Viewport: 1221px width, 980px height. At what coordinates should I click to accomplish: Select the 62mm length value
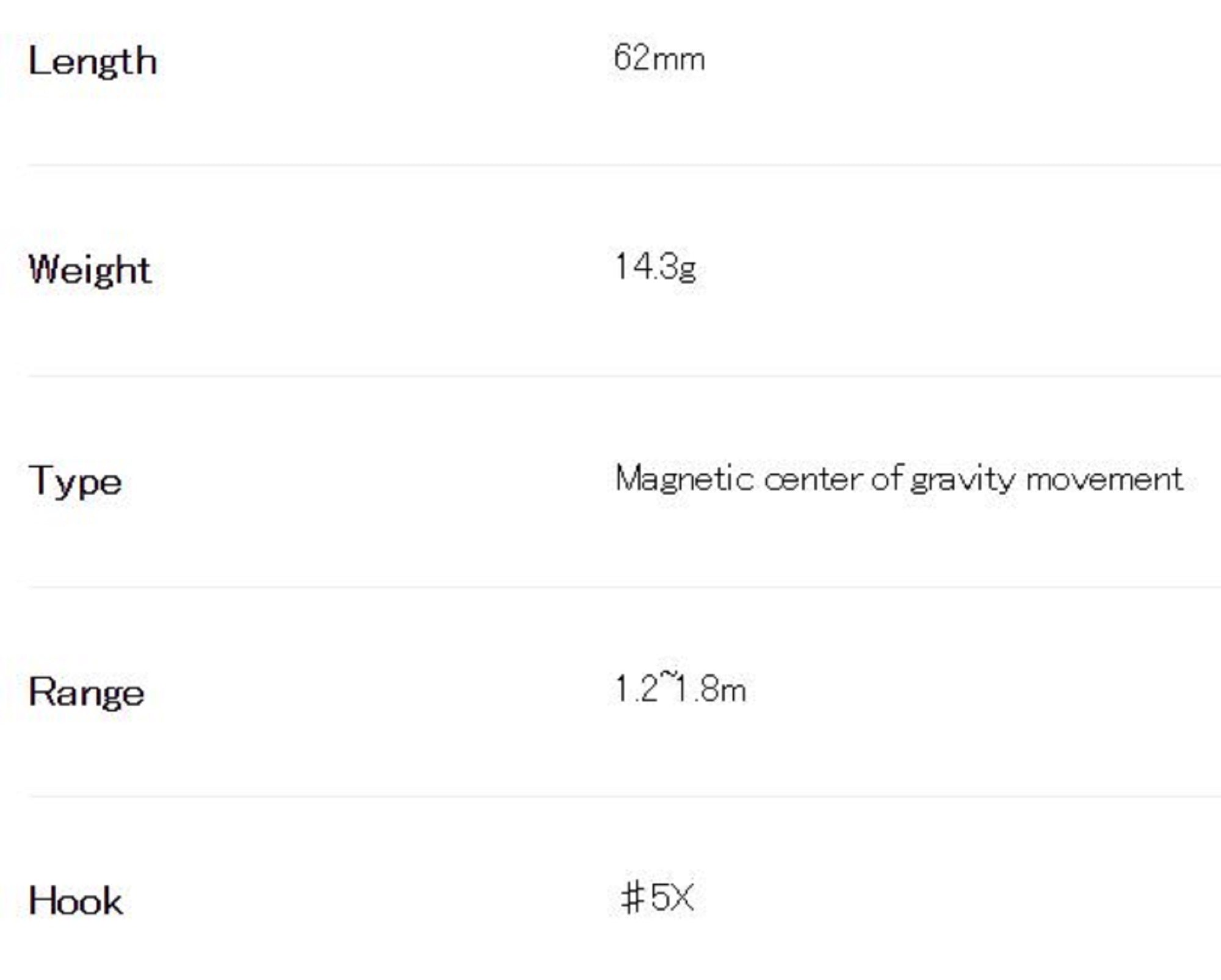[659, 59]
